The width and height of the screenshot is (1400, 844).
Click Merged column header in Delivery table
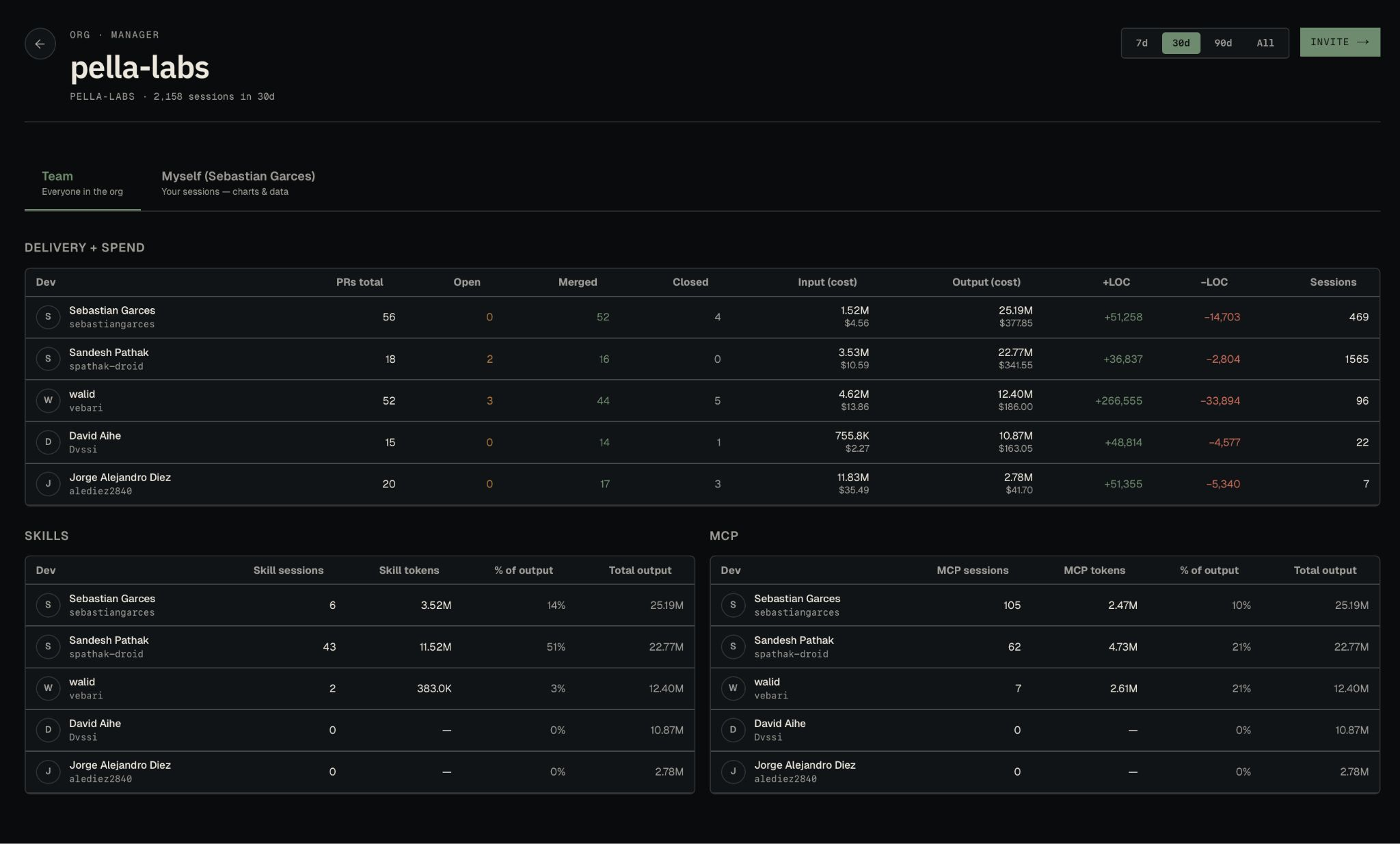pyautogui.click(x=578, y=282)
